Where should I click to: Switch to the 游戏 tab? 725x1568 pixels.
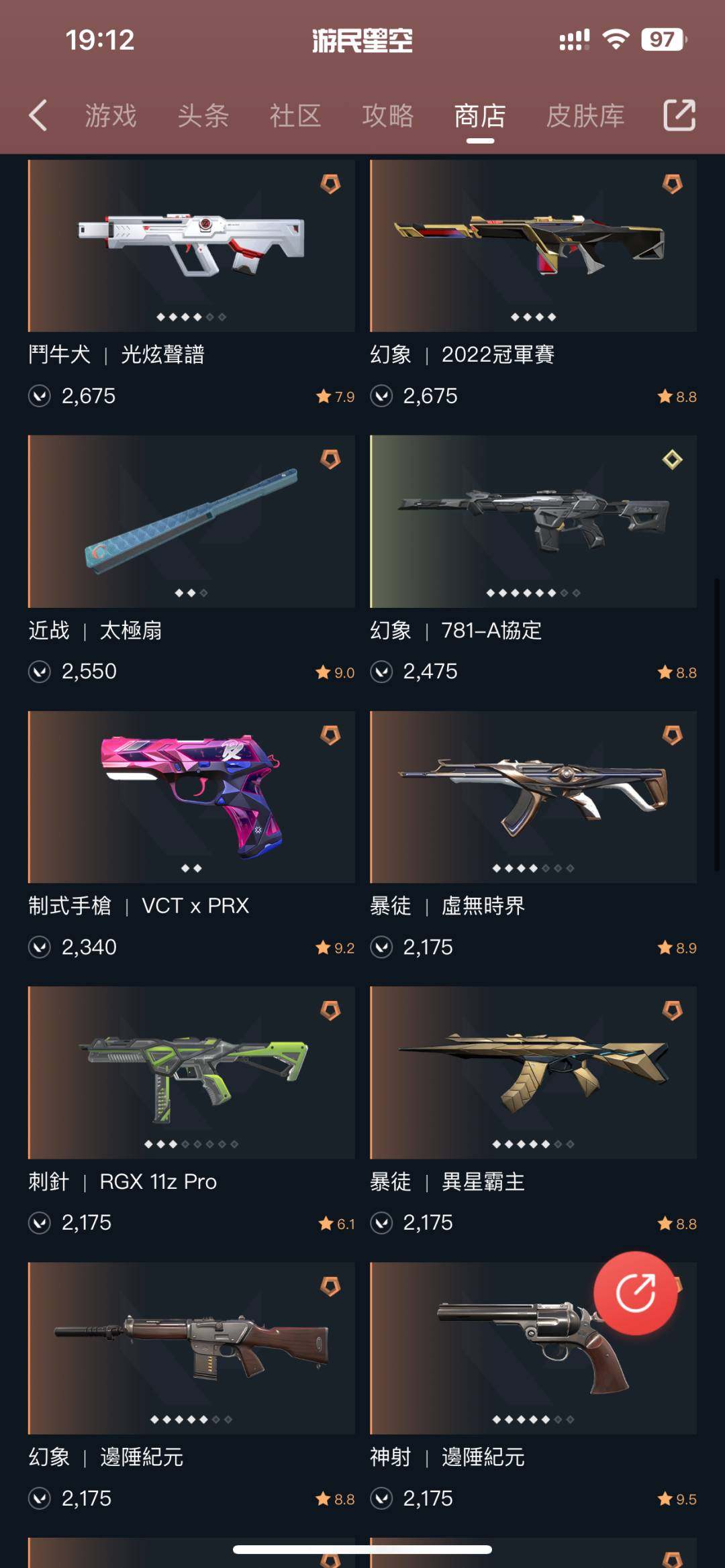point(111,115)
